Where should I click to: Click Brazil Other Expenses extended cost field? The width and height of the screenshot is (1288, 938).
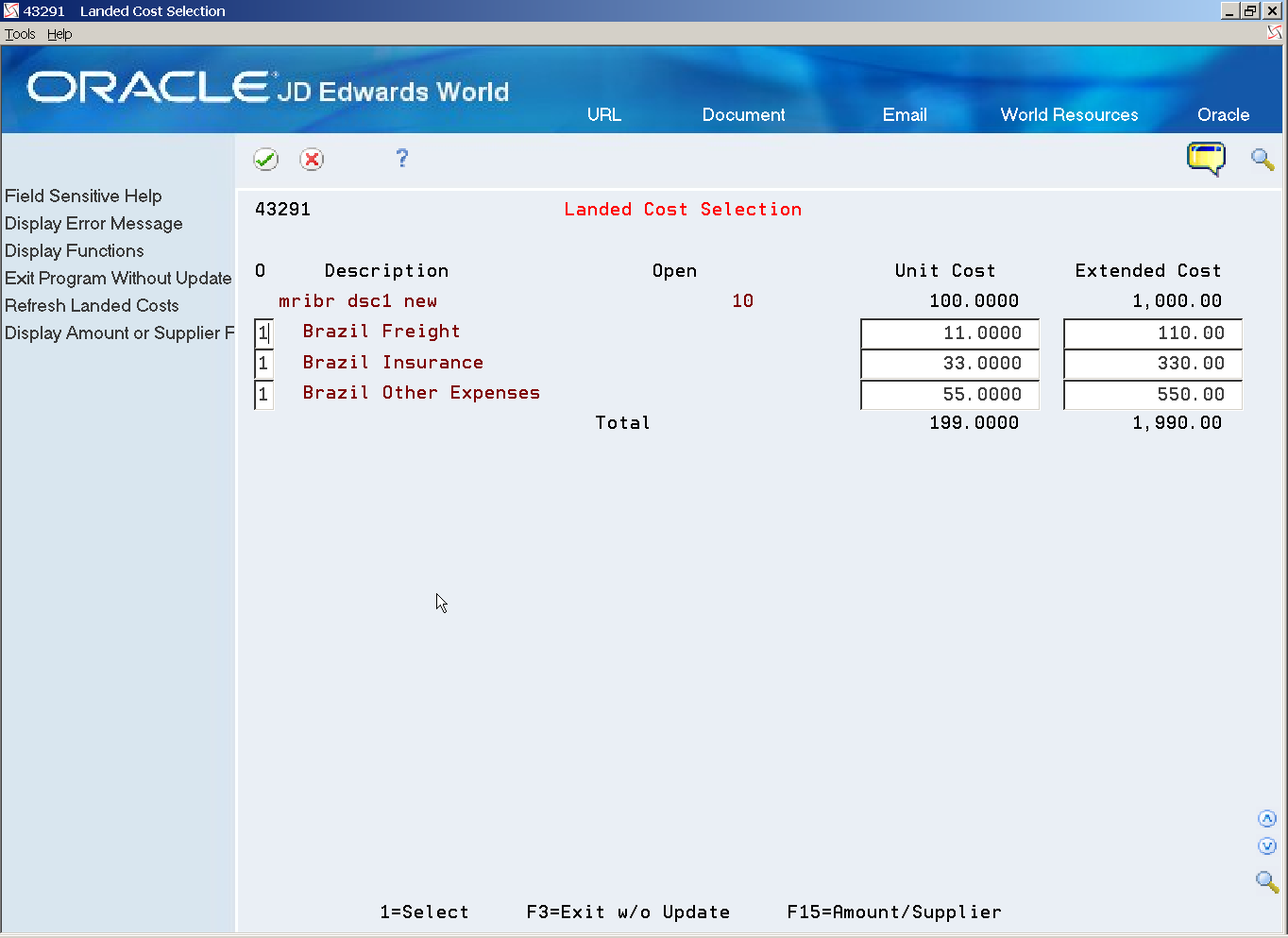pos(1153,395)
